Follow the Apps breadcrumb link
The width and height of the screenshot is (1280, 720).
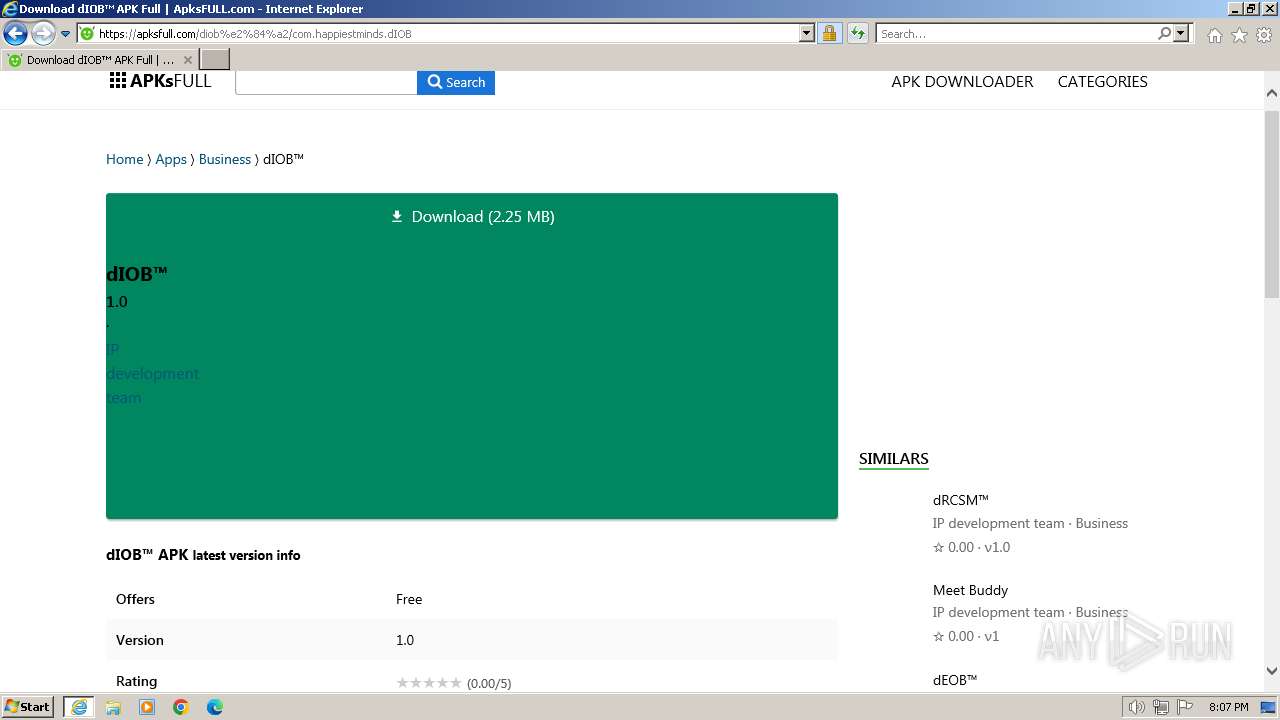pos(171,159)
